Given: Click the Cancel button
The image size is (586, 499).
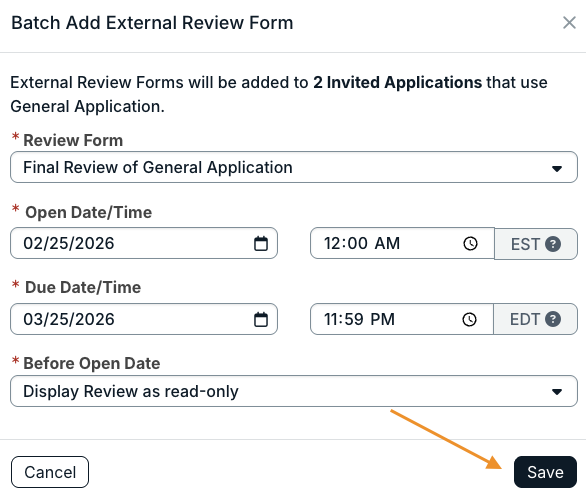Looking at the screenshot, I should coord(50,472).
